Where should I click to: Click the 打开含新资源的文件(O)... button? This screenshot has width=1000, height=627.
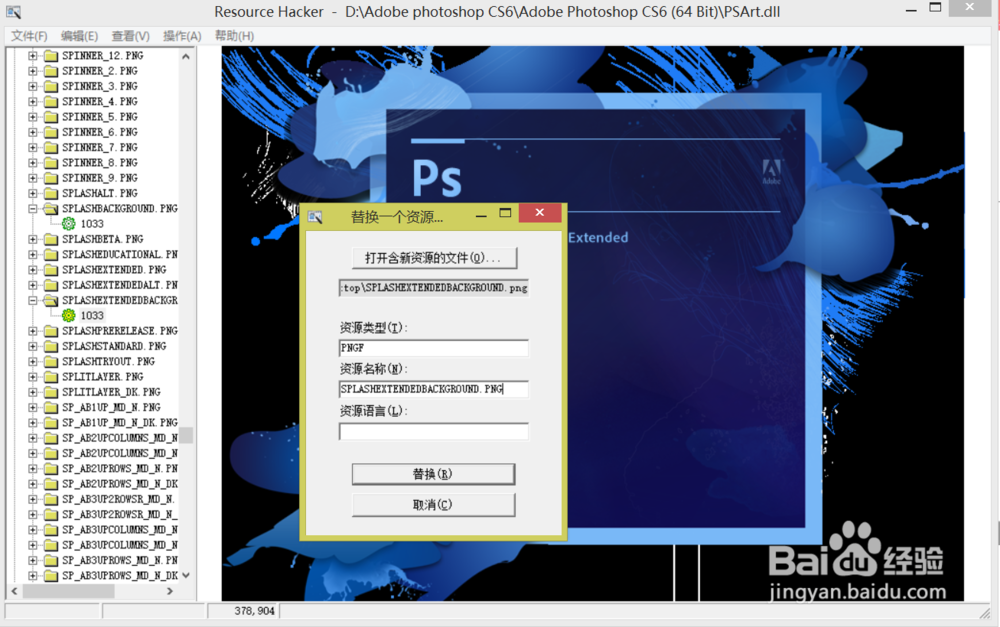coord(434,258)
